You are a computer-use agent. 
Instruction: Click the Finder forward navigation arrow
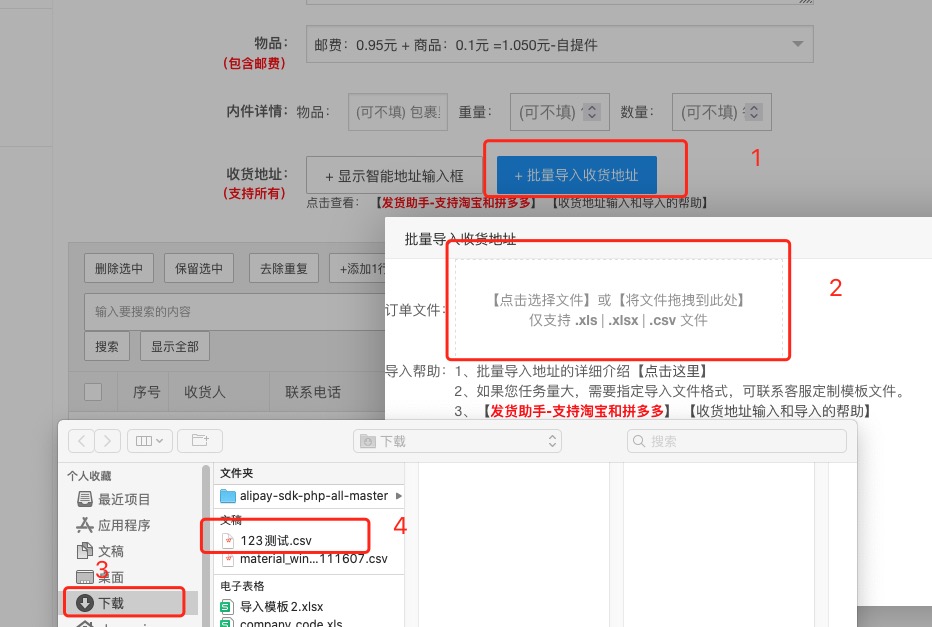point(108,441)
